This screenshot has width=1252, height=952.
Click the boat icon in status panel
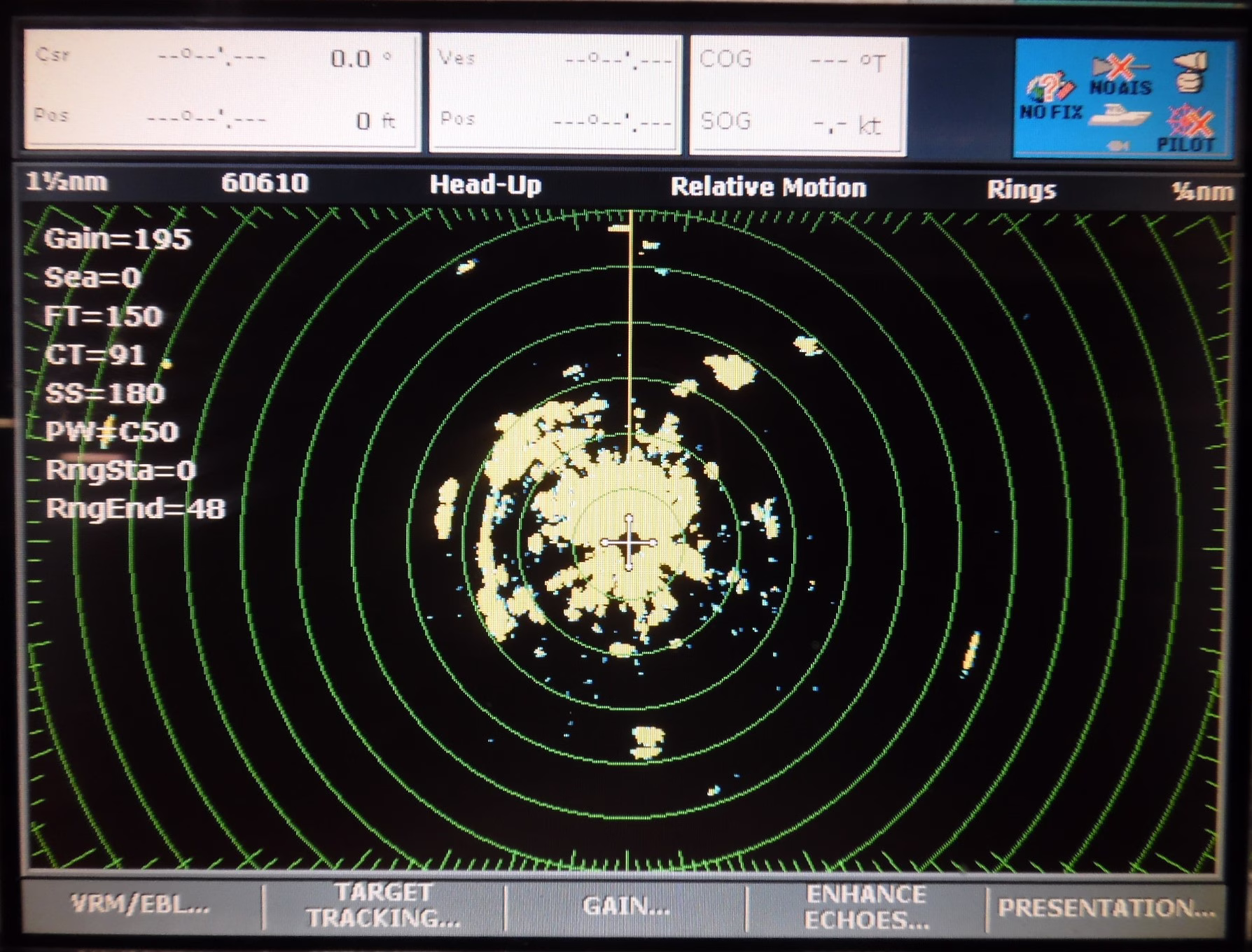(x=1120, y=116)
